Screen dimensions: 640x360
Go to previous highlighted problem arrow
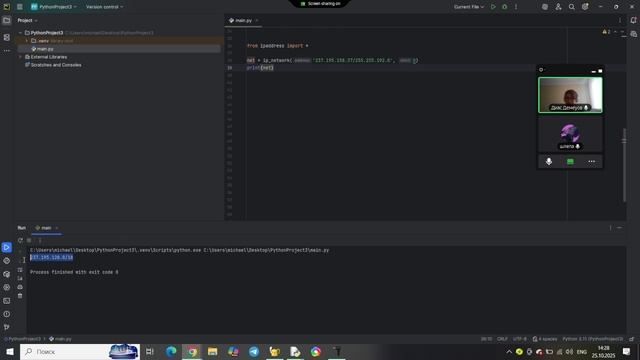click(616, 32)
